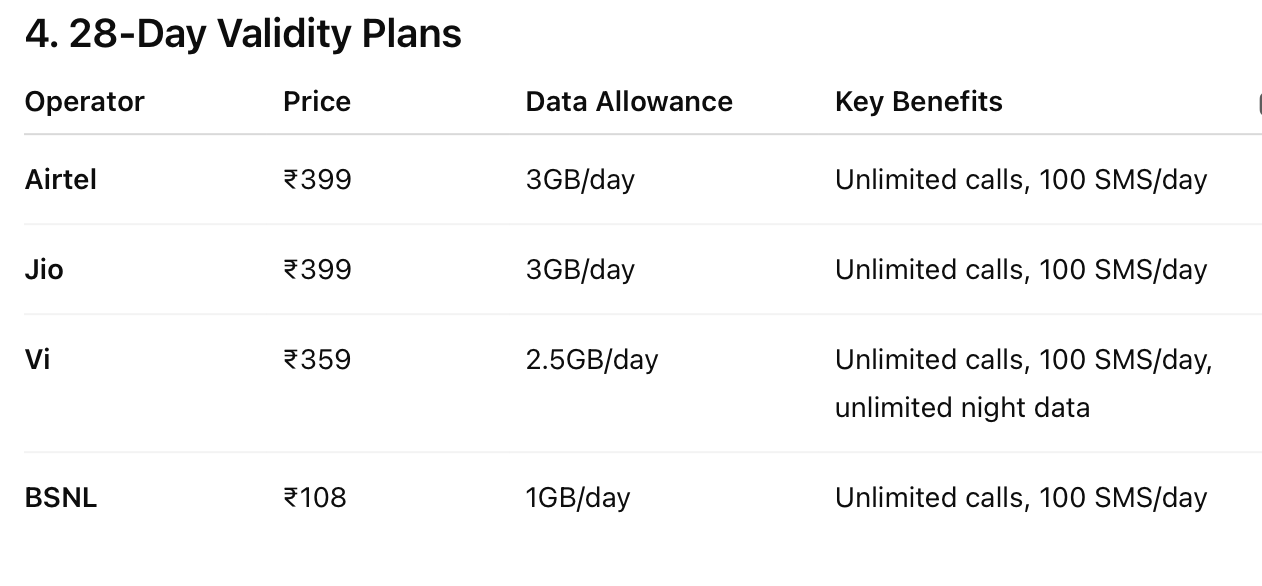Click the ₹108 BSNL price
The height and width of the screenshot is (586, 1262).
tap(315, 498)
